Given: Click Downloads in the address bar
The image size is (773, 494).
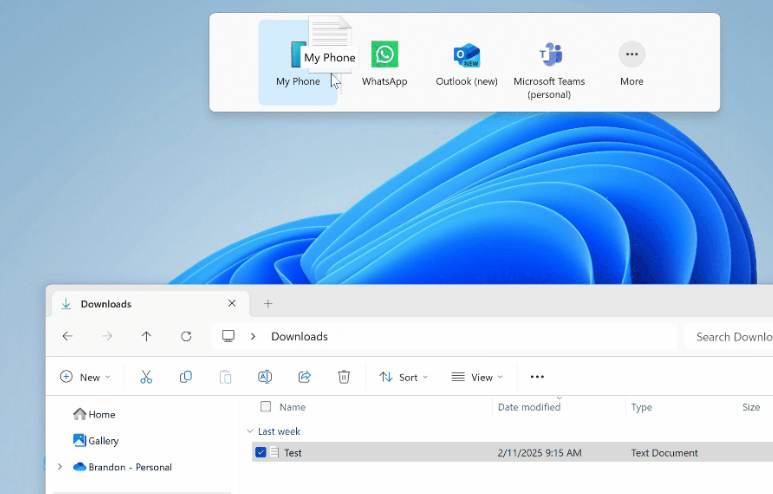Looking at the screenshot, I should (x=299, y=336).
